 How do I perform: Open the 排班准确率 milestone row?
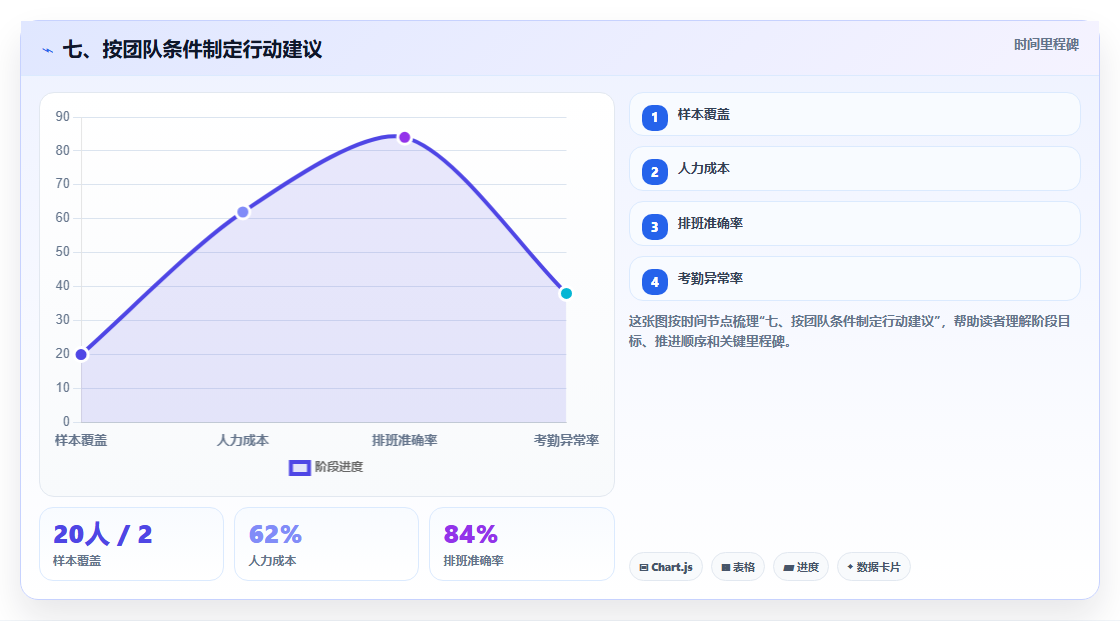(x=854, y=224)
